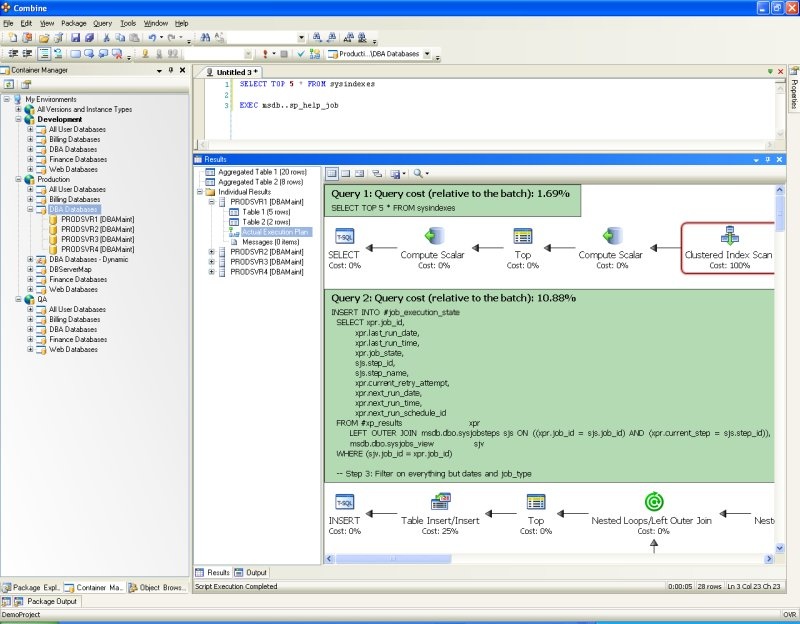The height and width of the screenshot is (624, 800).
Task: Toggle the pin on Container Manager panel
Action: pyautogui.click(x=170, y=71)
